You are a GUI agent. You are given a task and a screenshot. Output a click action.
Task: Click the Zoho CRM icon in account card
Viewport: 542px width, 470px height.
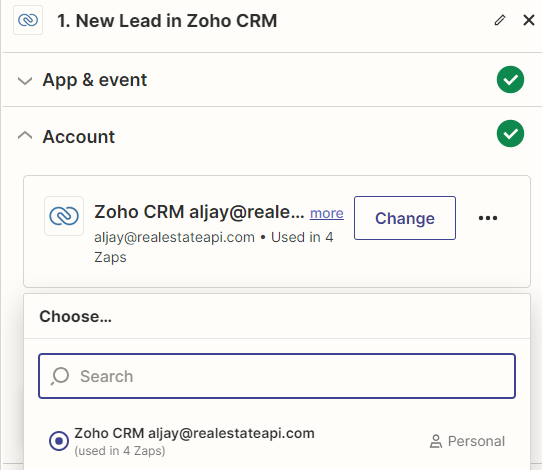point(64,216)
